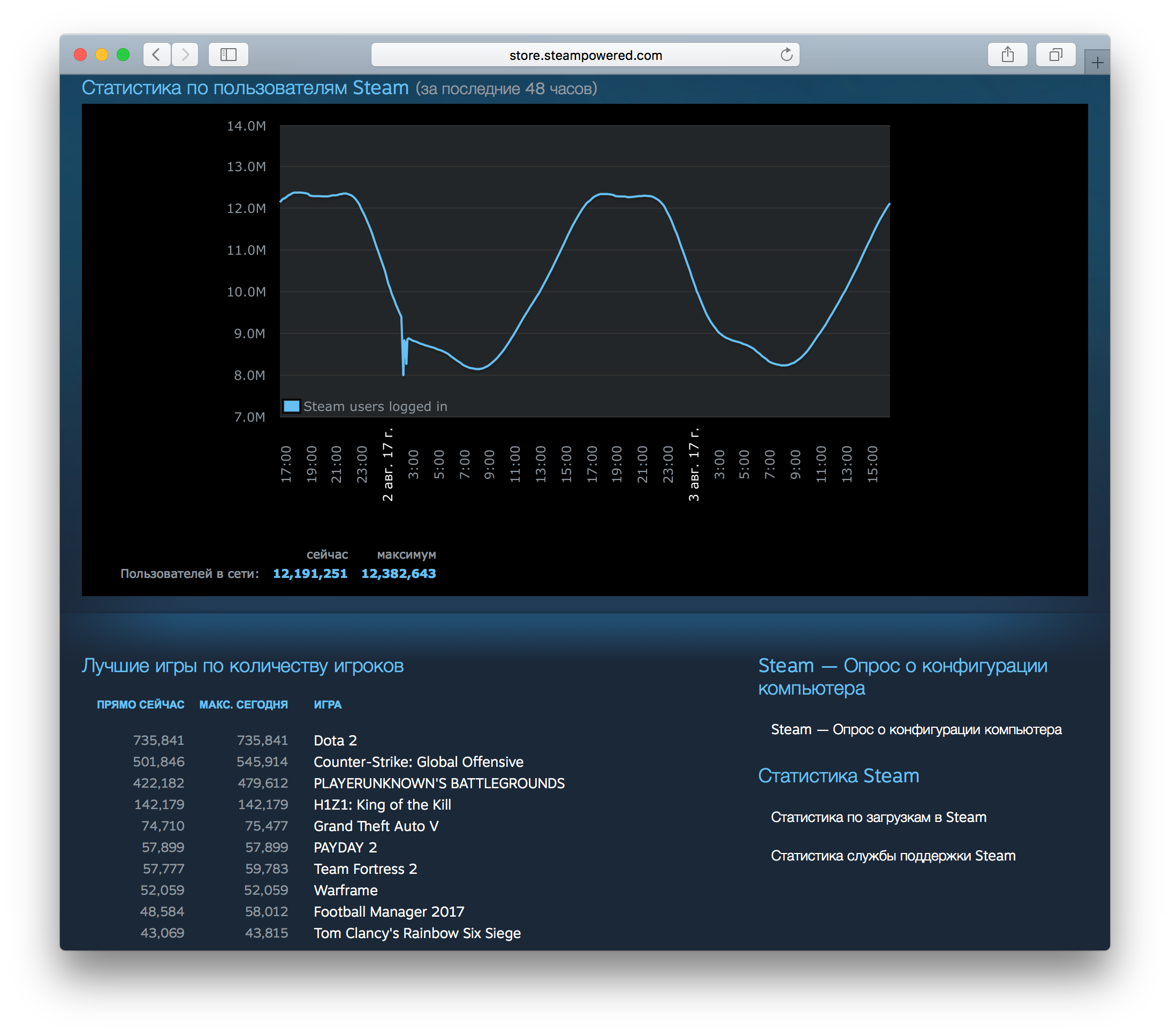
Task: Open Tom Clancy's Rainbow Six Siege link
Action: [x=417, y=933]
